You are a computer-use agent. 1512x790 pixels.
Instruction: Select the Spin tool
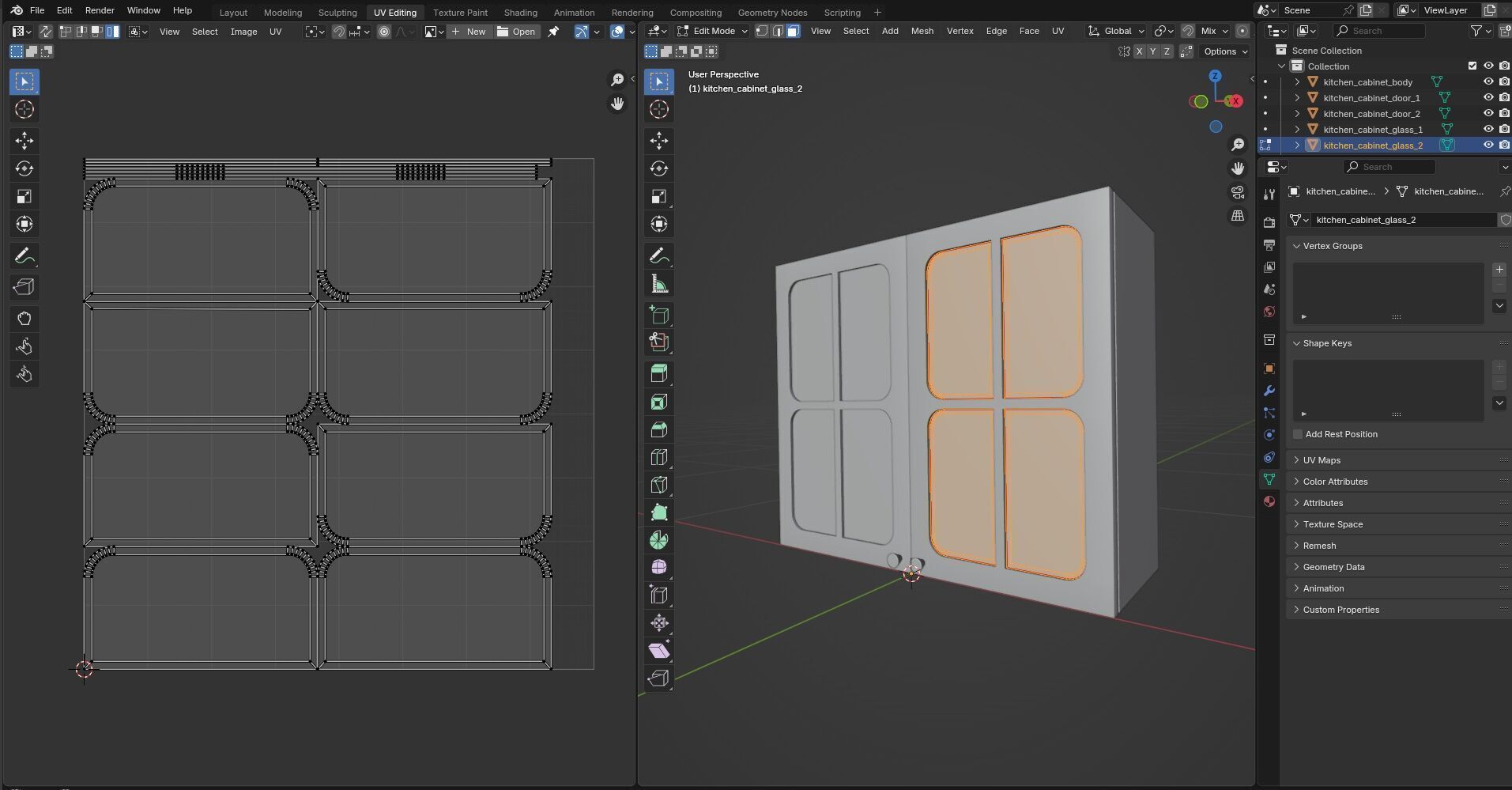(659, 540)
